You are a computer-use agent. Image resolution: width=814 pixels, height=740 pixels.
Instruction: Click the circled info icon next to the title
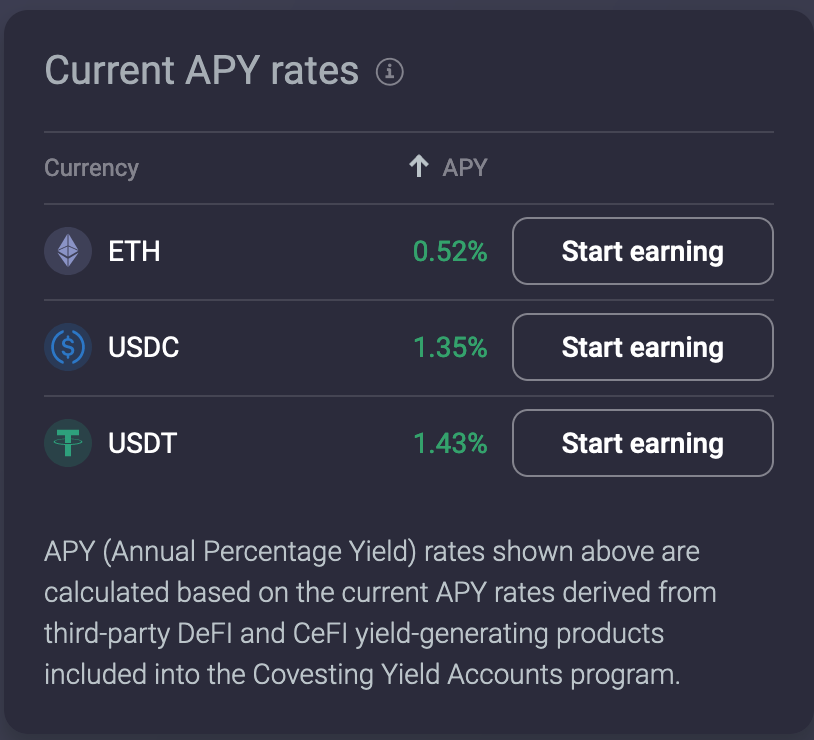tap(391, 72)
